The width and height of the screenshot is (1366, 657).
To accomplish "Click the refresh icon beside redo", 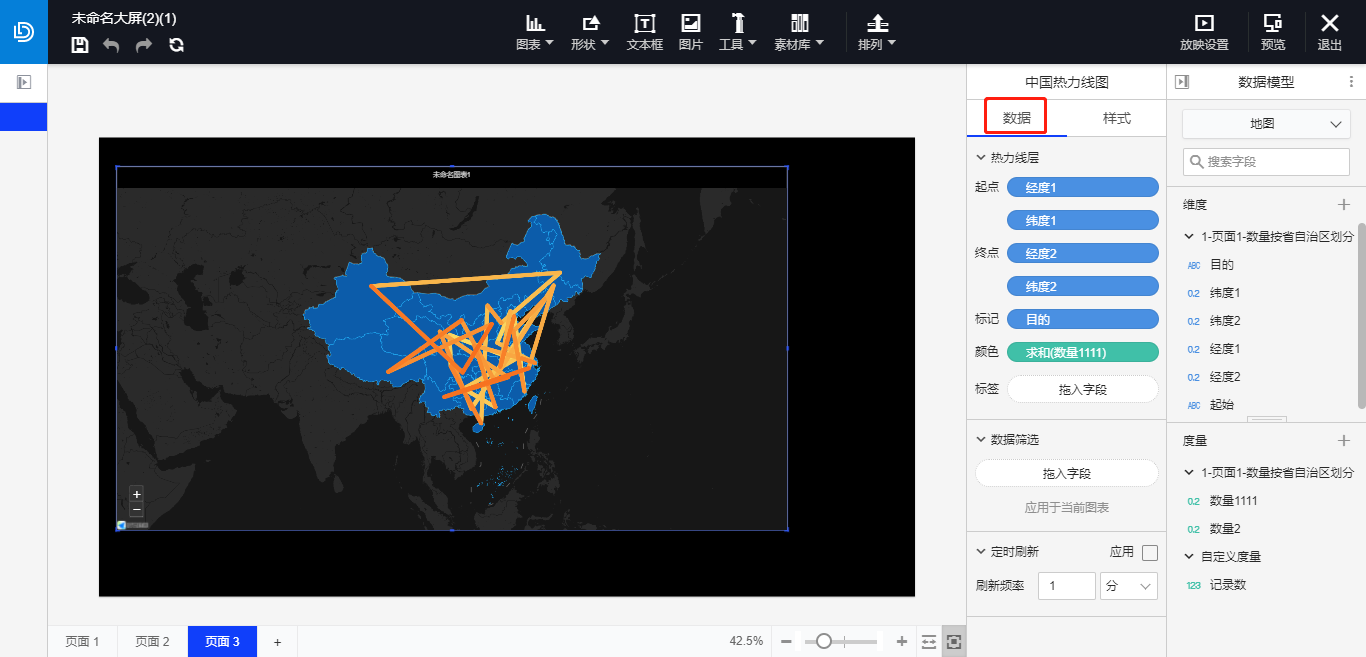I will pyautogui.click(x=177, y=45).
